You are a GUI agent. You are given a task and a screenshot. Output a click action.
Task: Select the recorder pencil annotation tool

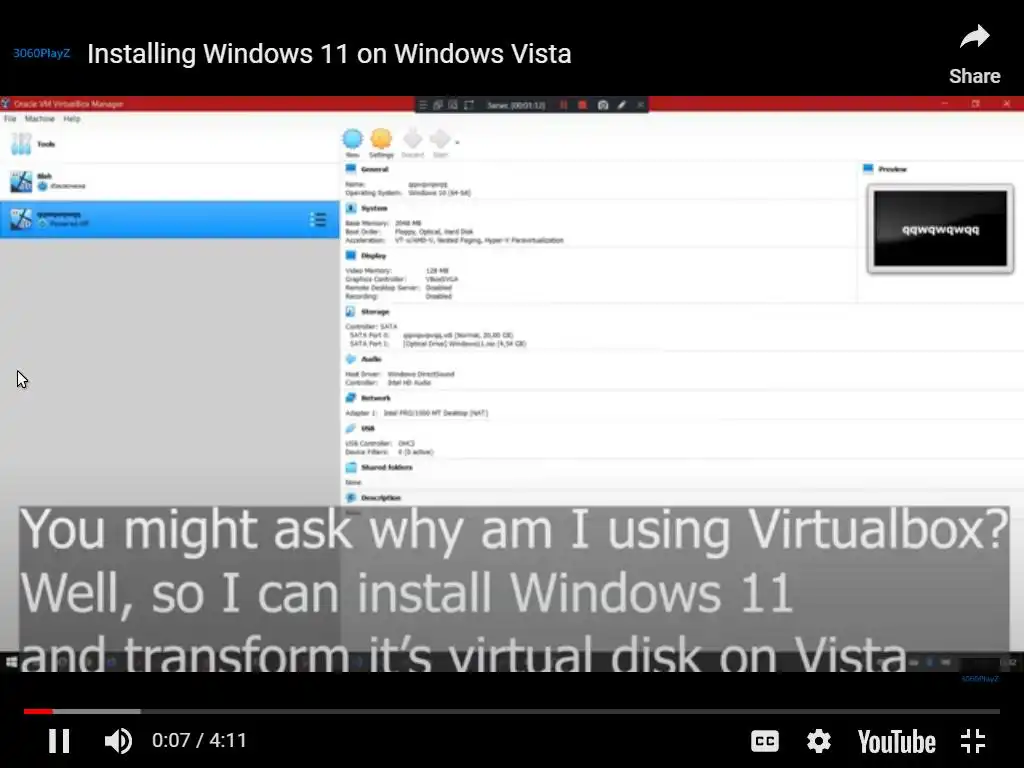(x=622, y=104)
